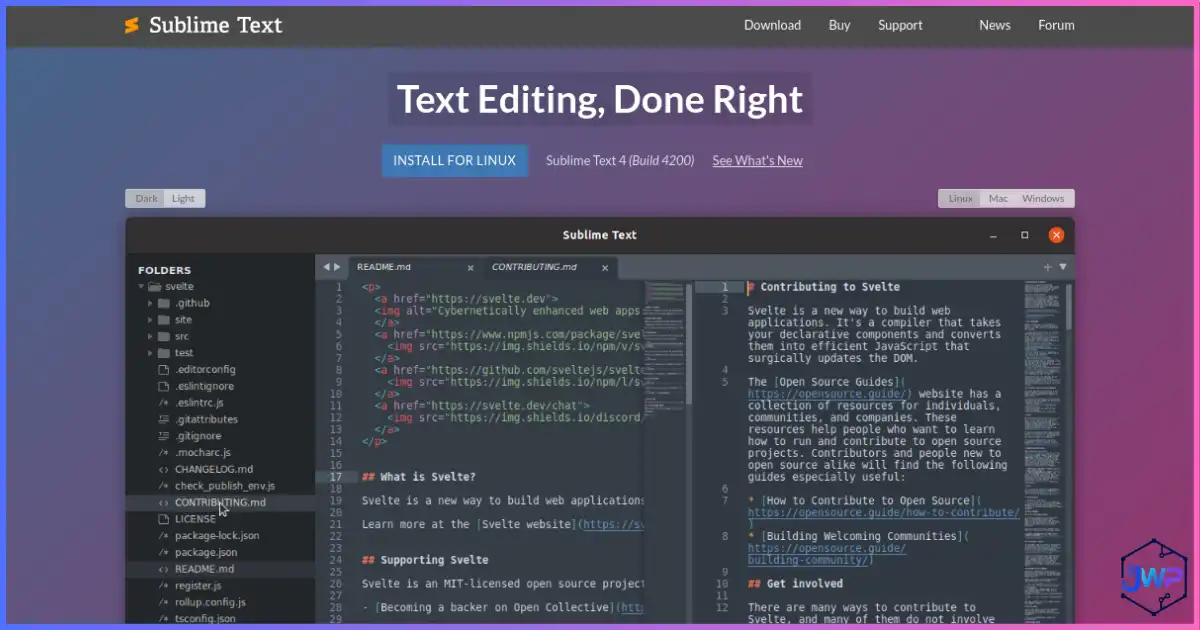The width and height of the screenshot is (1200, 630).
Task: Select the .eslintignore file icon
Action: [x=164, y=386]
